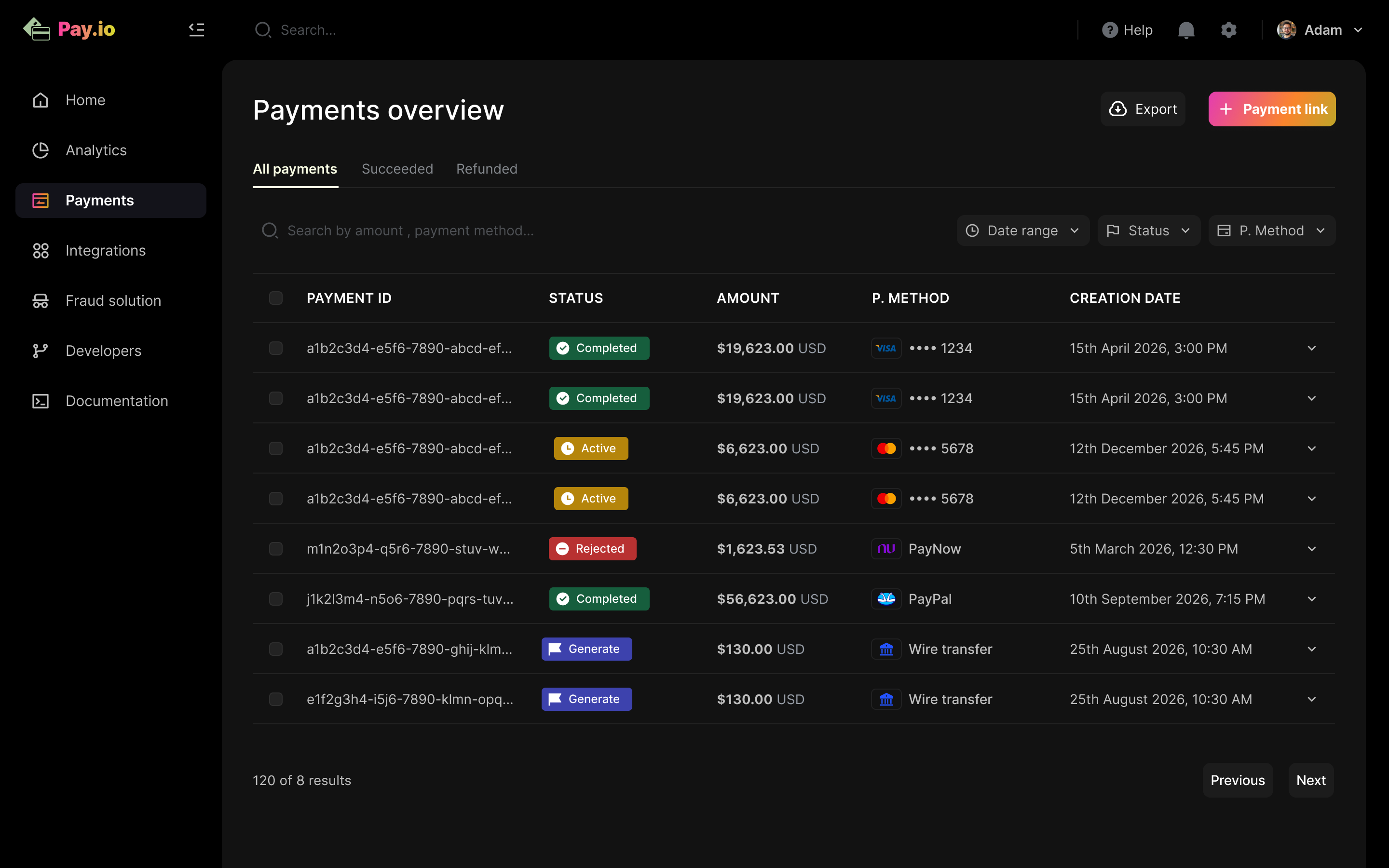Click the payments search magnifier icon
Screen dimensions: 1389x868
pos(269,231)
